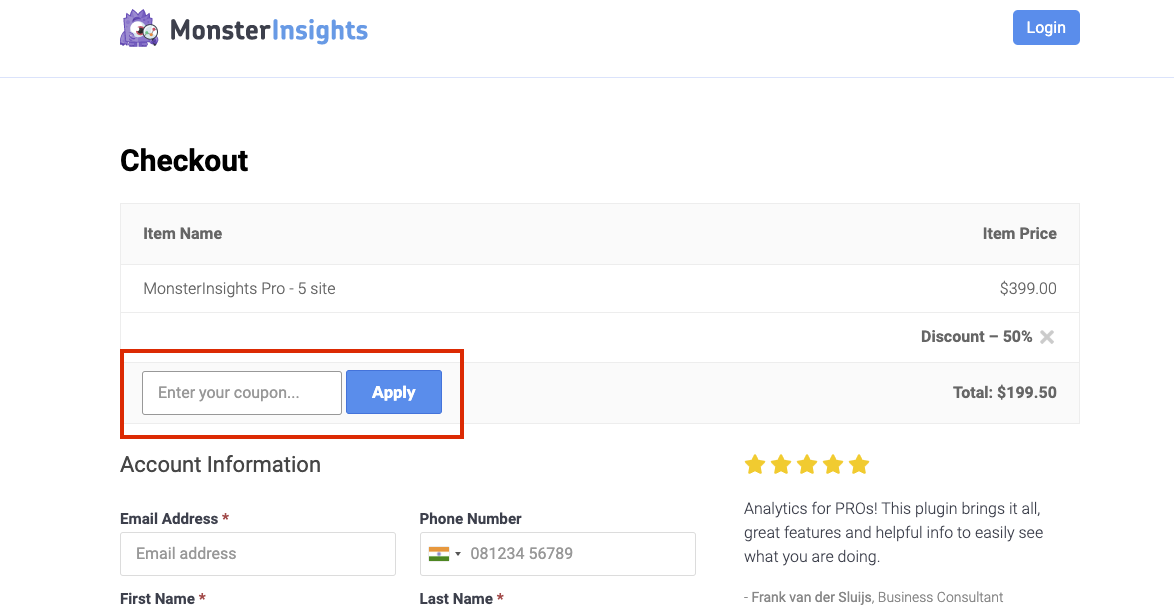The width and height of the screenshot is (1174, 607).
Task: Click the MonsterInsights monster logo icon
Action: [x=139, y=28]
